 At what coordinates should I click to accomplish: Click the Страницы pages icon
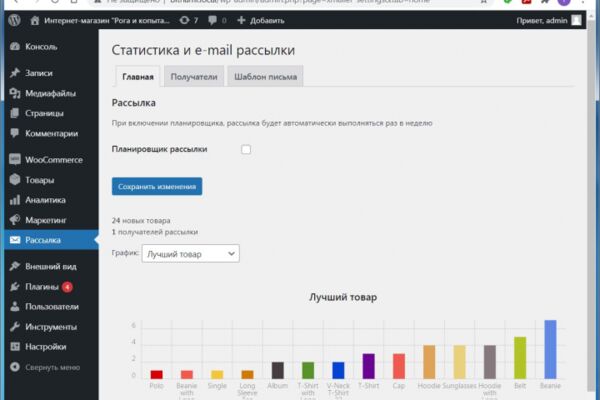(15, 113)
